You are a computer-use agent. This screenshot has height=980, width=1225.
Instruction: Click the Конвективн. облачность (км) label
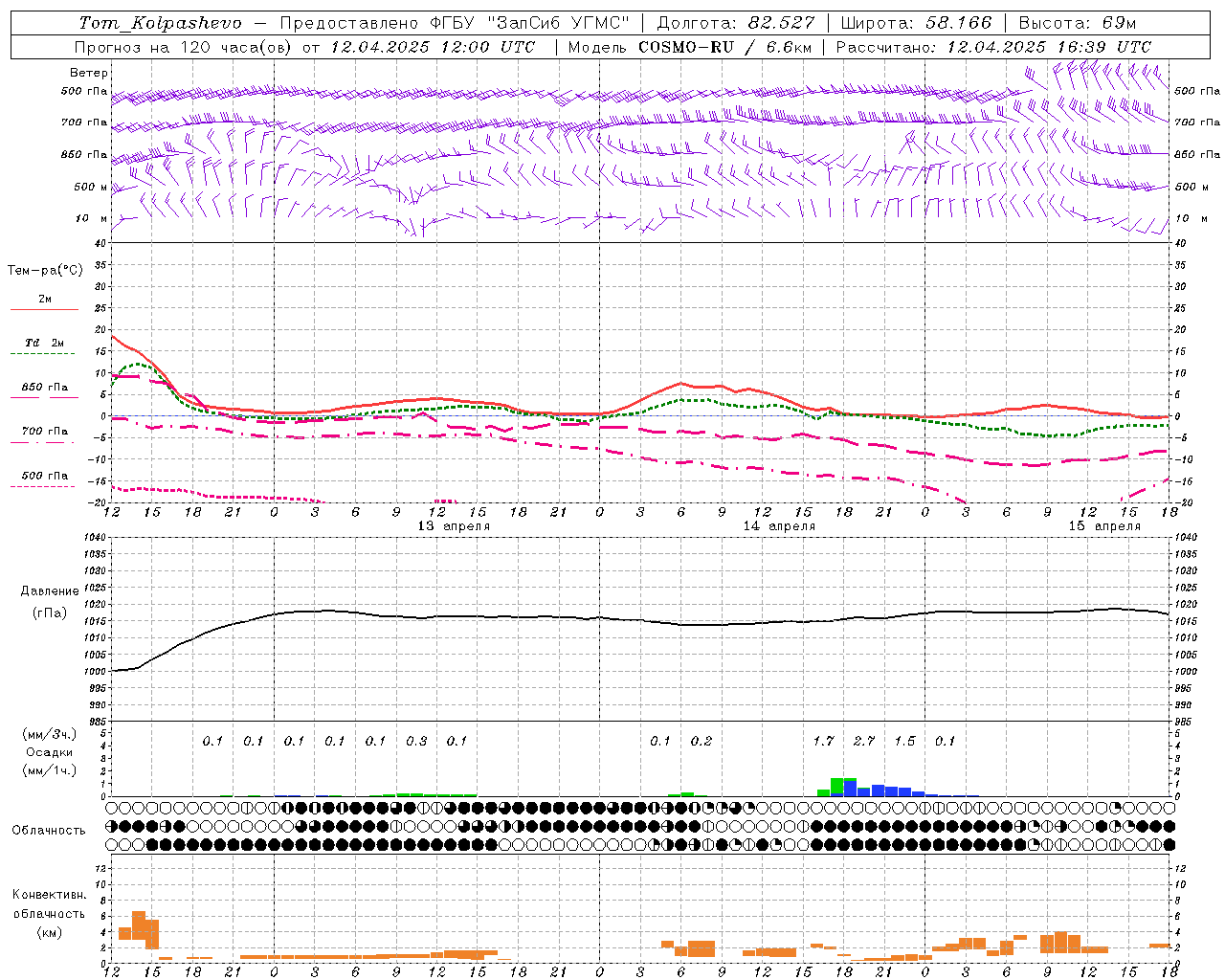49,913
